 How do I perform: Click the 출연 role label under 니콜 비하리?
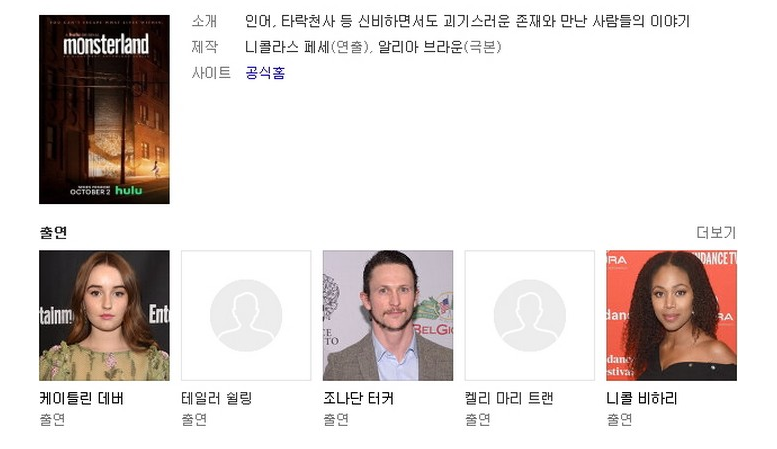pyautogui.click(x=619, y=419)
